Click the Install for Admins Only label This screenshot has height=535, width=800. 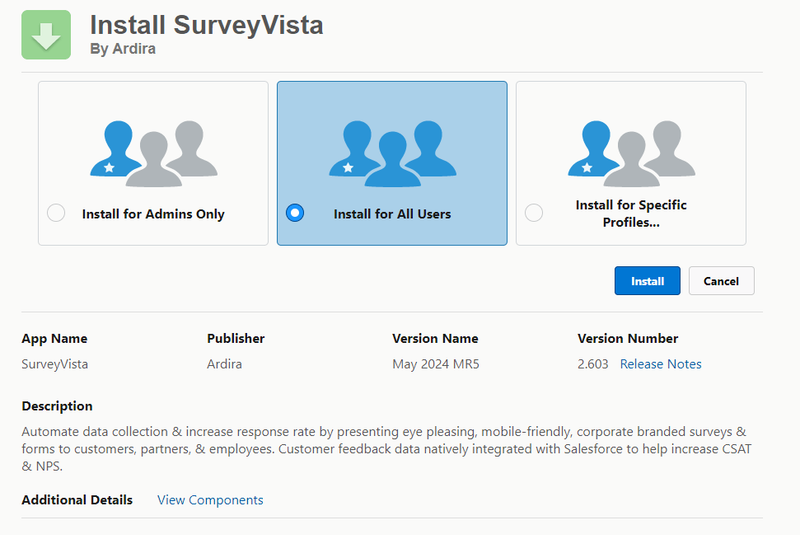pos(153,214)
